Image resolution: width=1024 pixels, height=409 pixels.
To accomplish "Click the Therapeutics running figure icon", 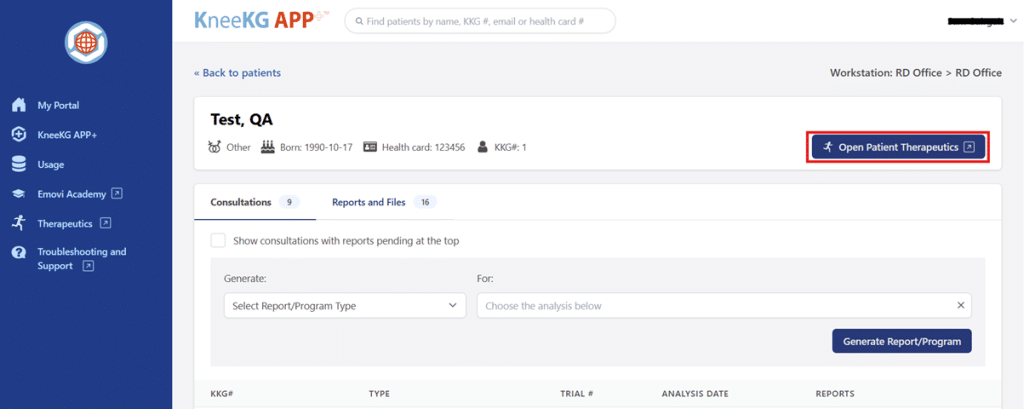I will (19, 223).
